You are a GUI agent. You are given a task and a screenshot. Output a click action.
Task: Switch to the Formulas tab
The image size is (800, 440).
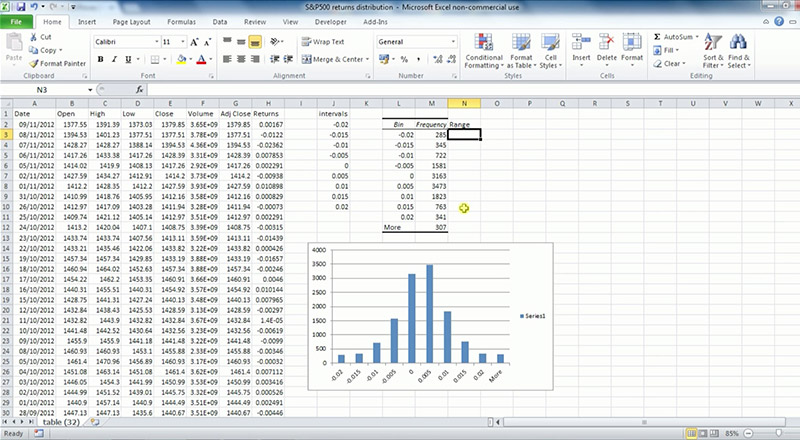click(x=181, y=22)
